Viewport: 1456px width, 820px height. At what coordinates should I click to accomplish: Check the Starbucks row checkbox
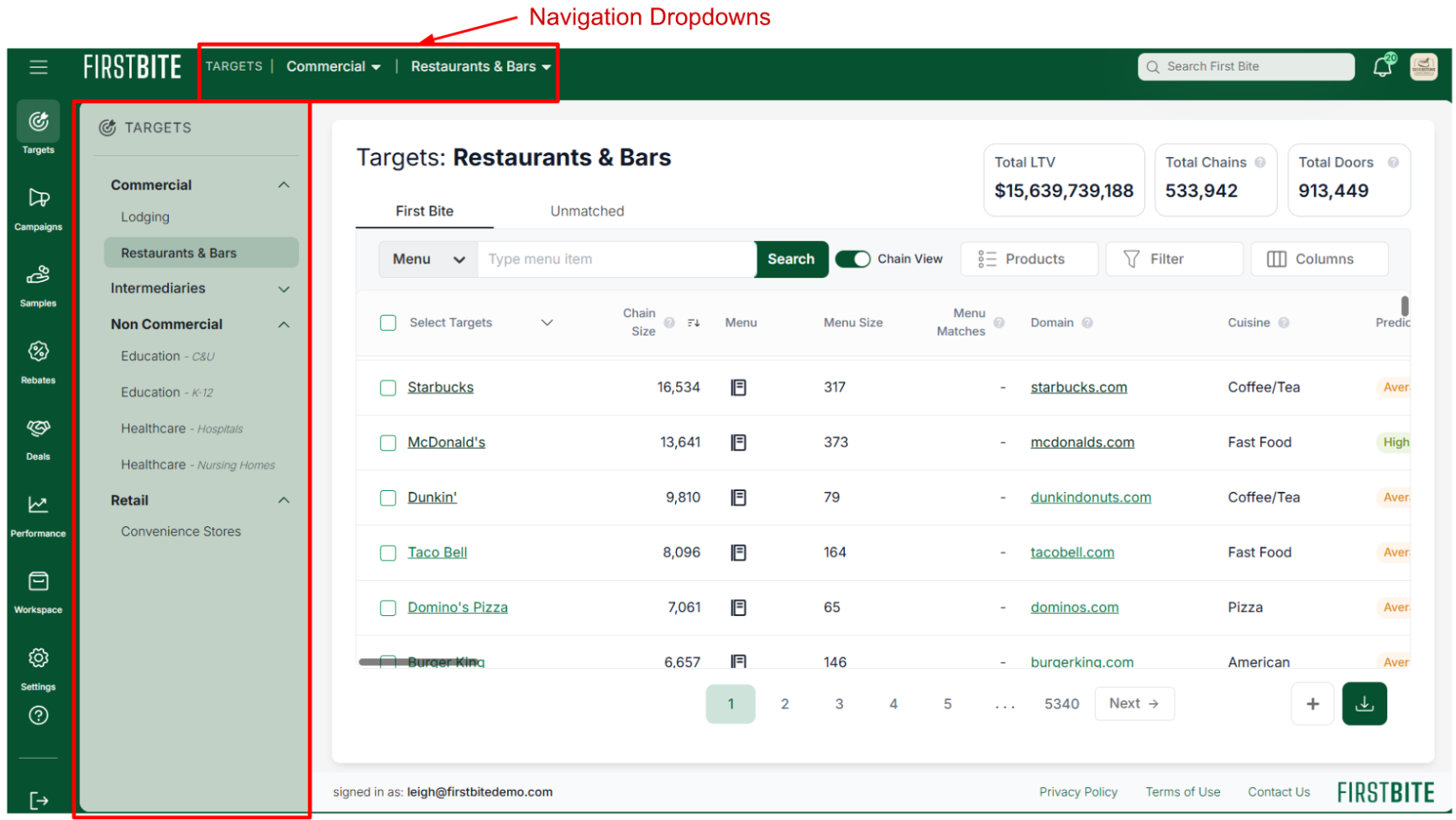coord(388,388)
